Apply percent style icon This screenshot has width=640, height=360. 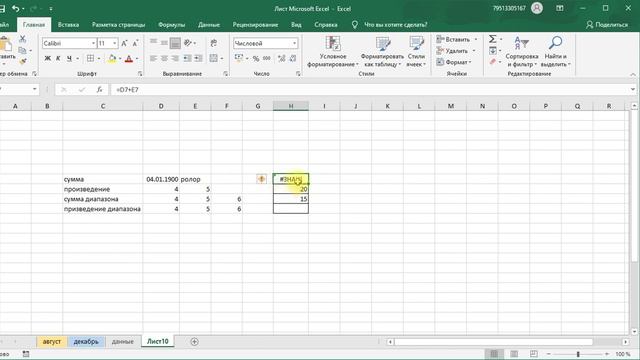256,58
